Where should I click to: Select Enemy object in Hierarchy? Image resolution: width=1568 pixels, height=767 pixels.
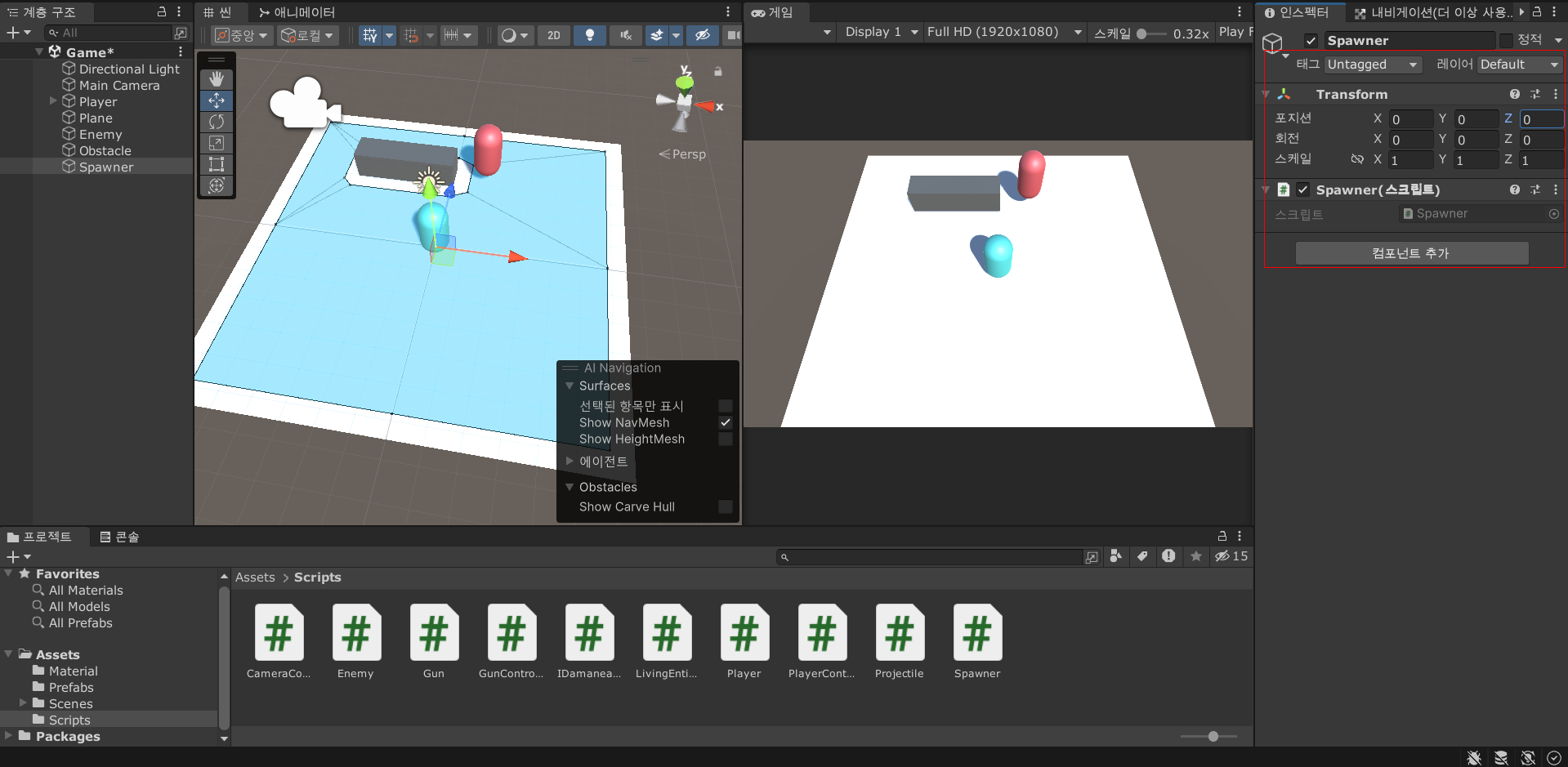tap(101, 134)
